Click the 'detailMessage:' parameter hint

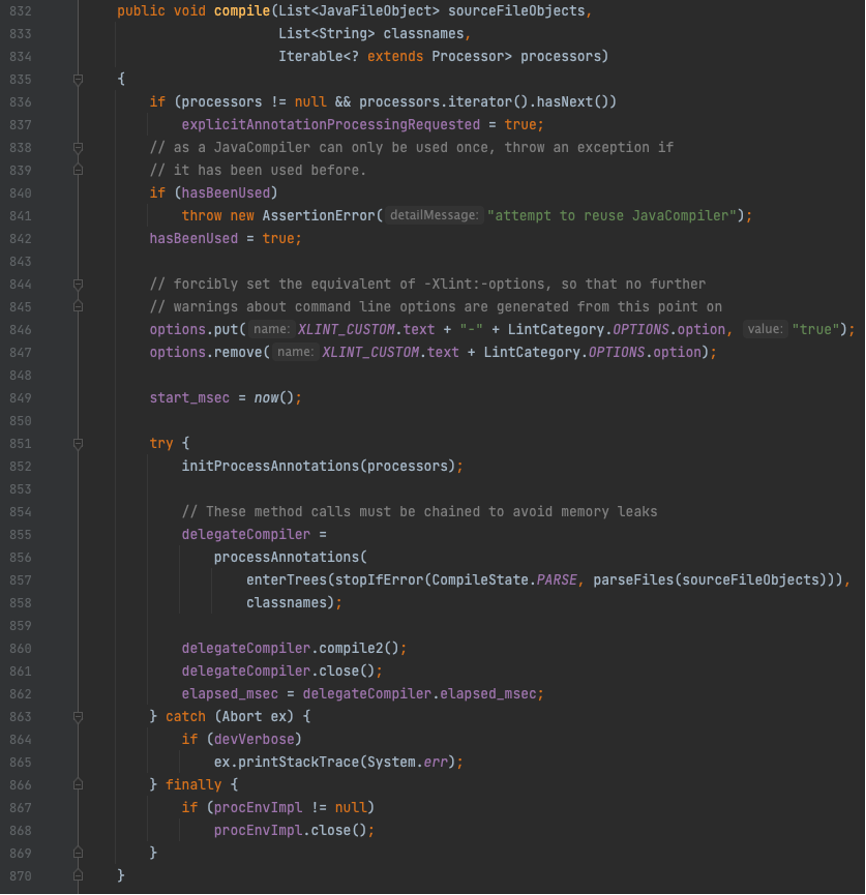[434, 215]
